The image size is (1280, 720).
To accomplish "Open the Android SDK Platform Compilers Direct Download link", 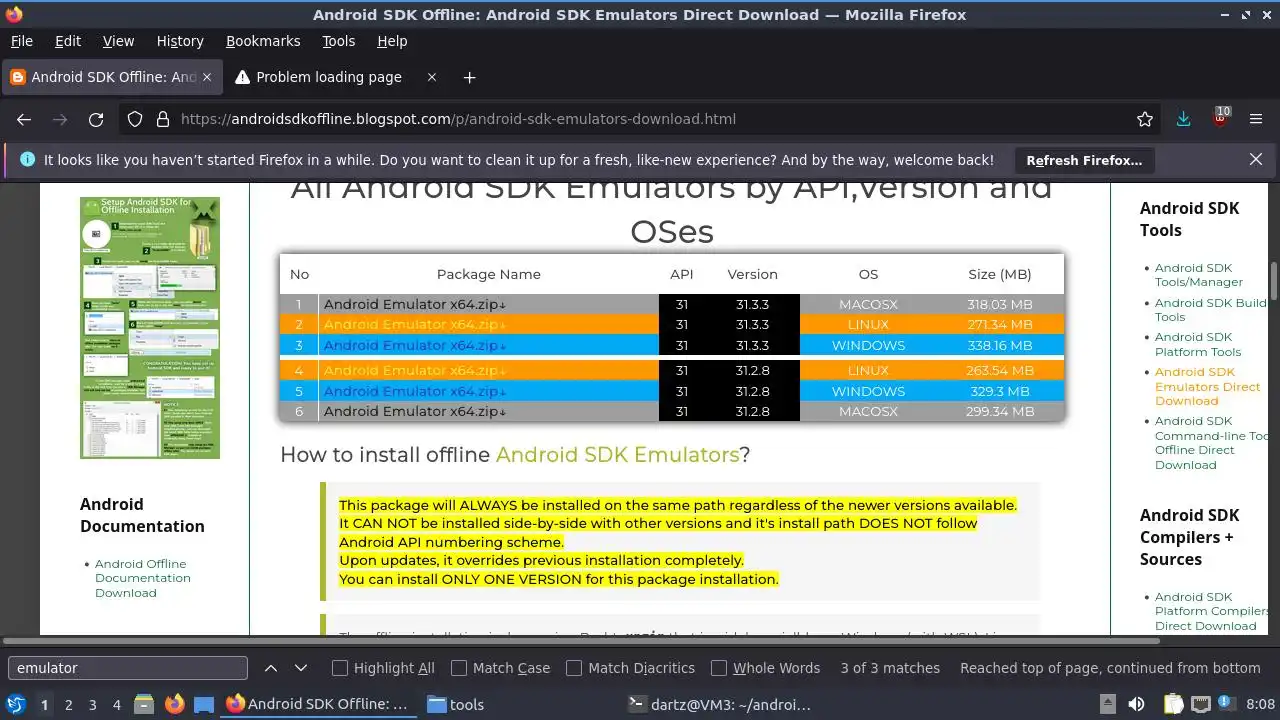I will (x=1212, y=611).
